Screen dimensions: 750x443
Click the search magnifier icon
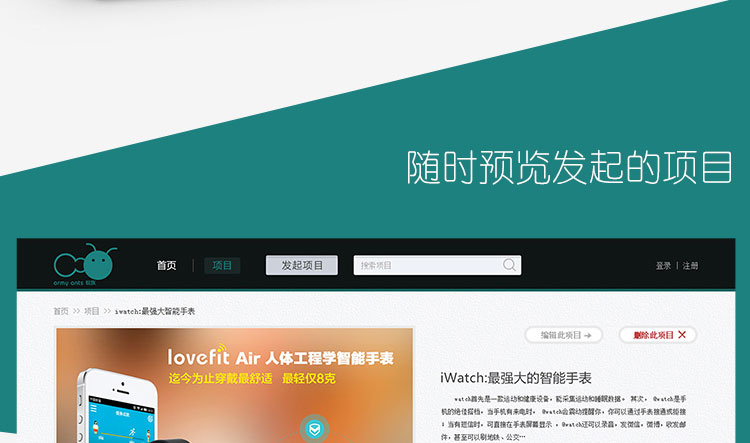pyautogui.click(x=509, y=265)
